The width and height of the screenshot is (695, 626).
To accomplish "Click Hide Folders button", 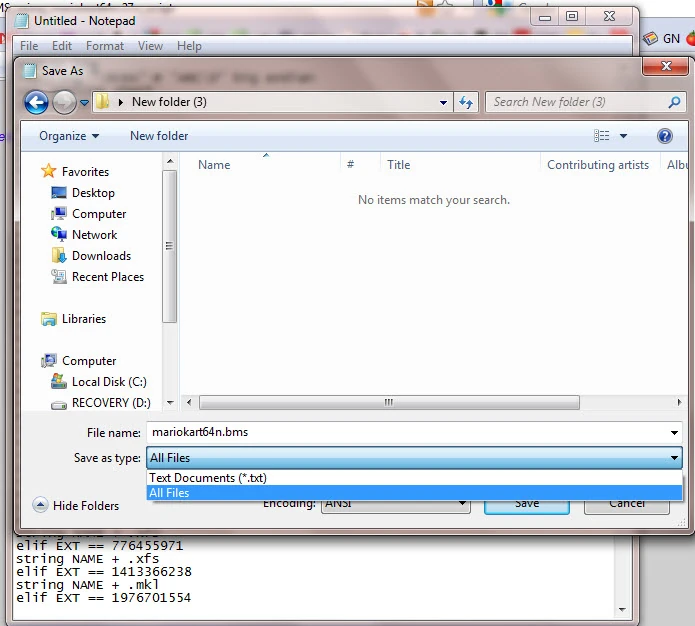I will tap(76, 505).
